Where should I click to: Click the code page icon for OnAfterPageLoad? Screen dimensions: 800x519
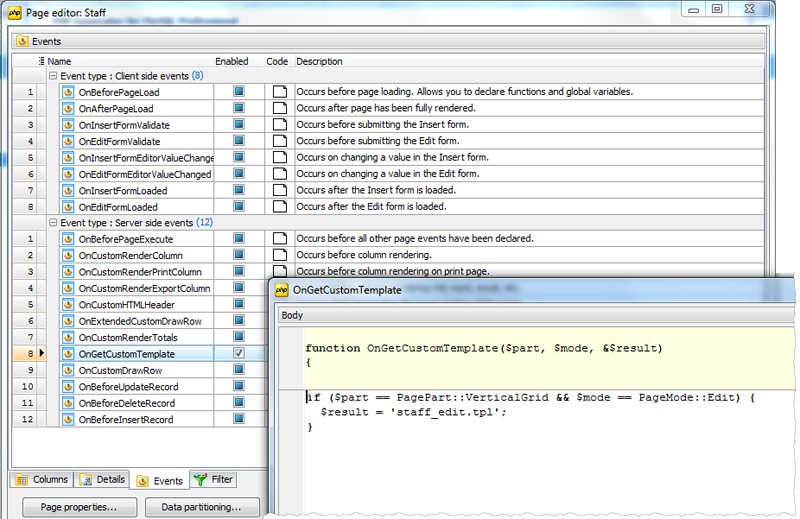click(279, 108)
